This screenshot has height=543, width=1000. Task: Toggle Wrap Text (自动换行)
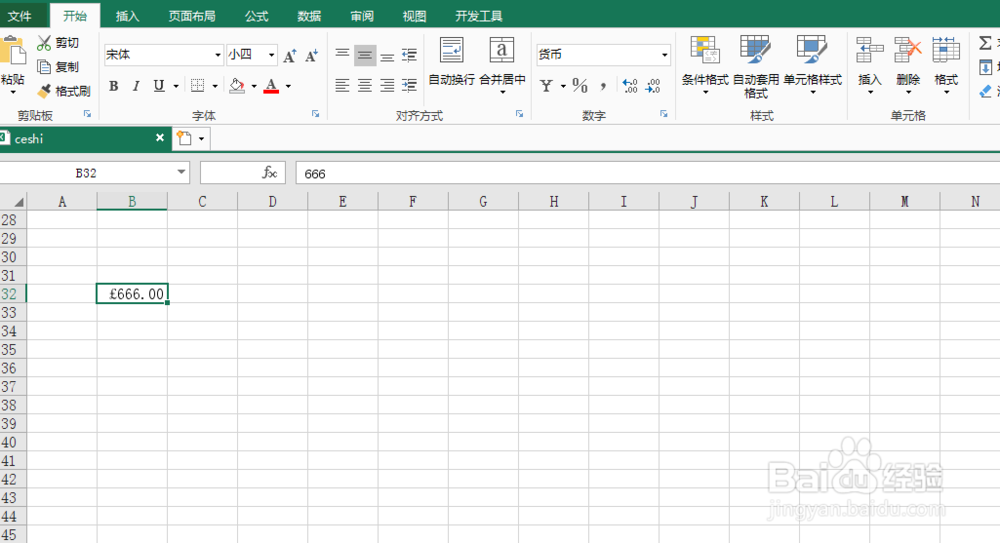pyautogui.click(x=452, y=61)
